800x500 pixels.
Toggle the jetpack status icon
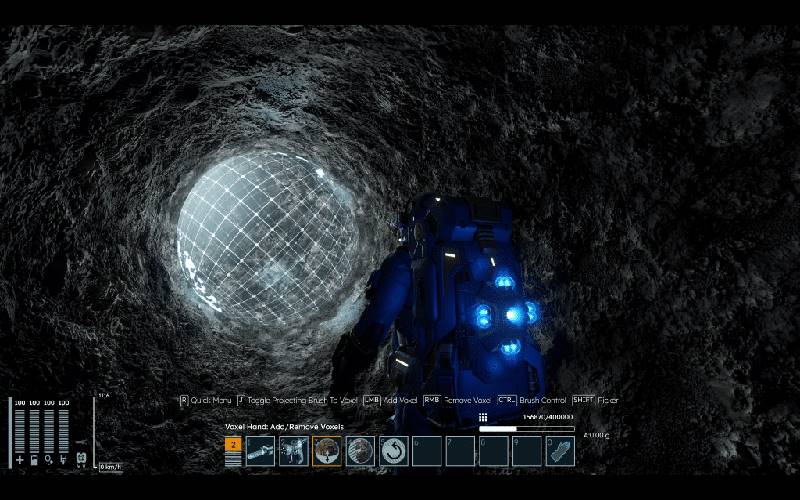[81, 459]
